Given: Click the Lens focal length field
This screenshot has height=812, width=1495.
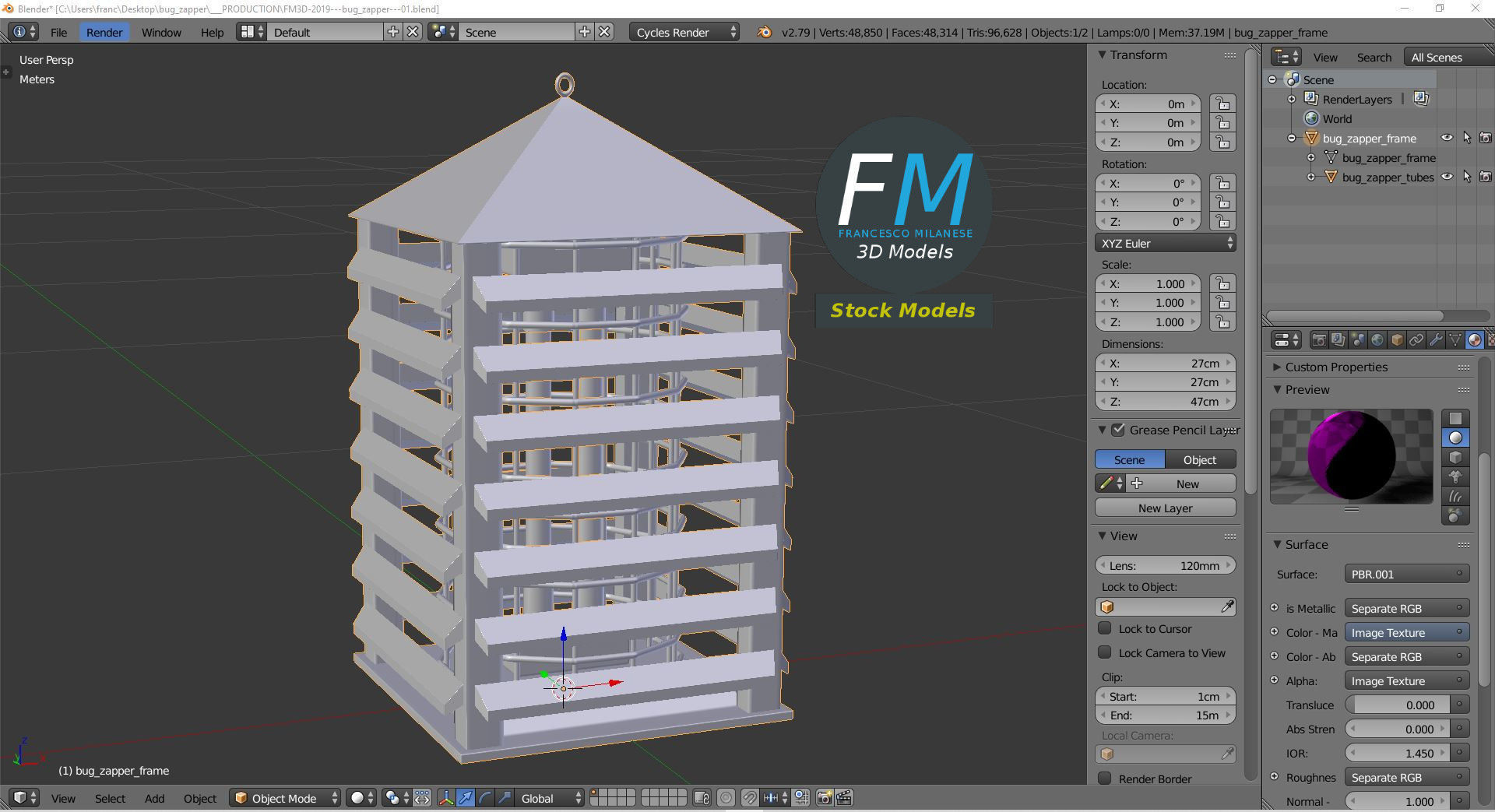Looking at the screenshot, I should pyautogui.click(x=1165, y=565).
